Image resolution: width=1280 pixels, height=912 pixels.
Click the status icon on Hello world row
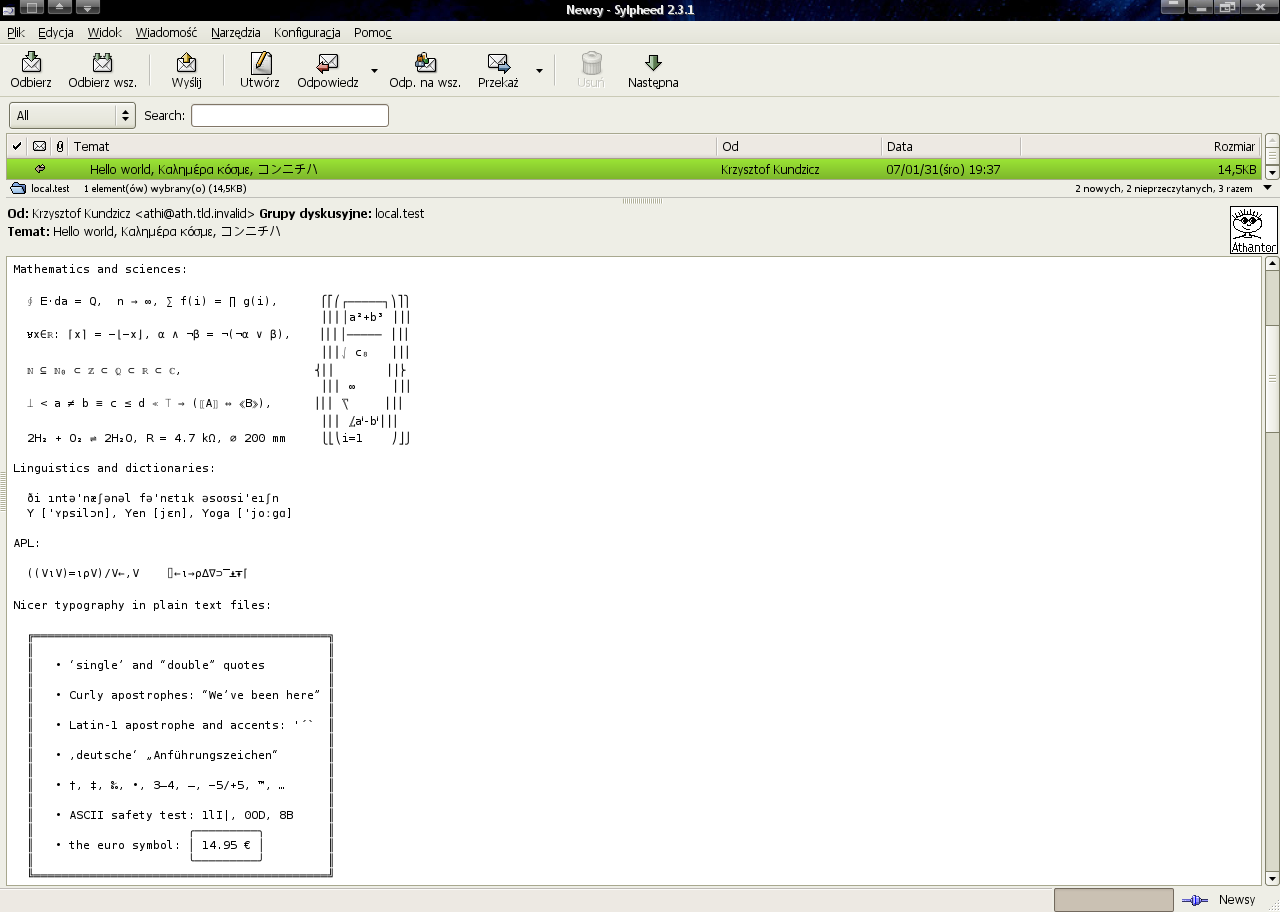[x=39, y=169]
